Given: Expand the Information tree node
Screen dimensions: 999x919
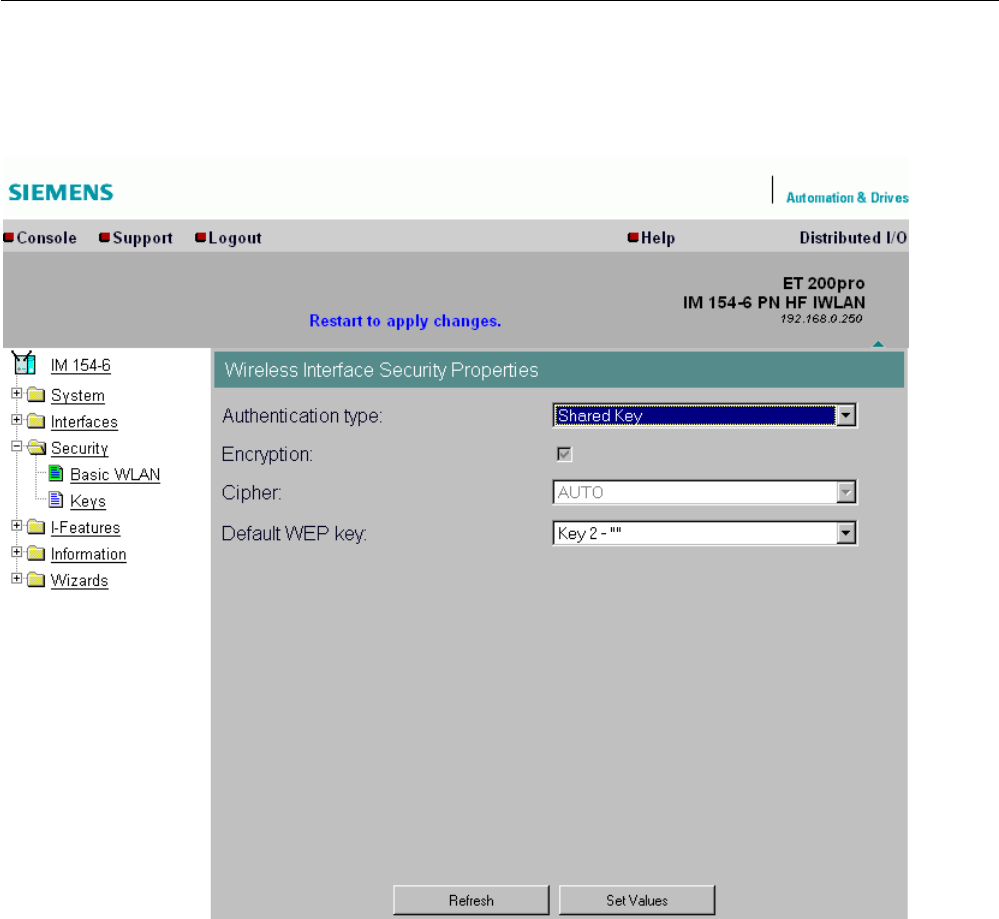Looking at the screenshot, I should 17,551.
